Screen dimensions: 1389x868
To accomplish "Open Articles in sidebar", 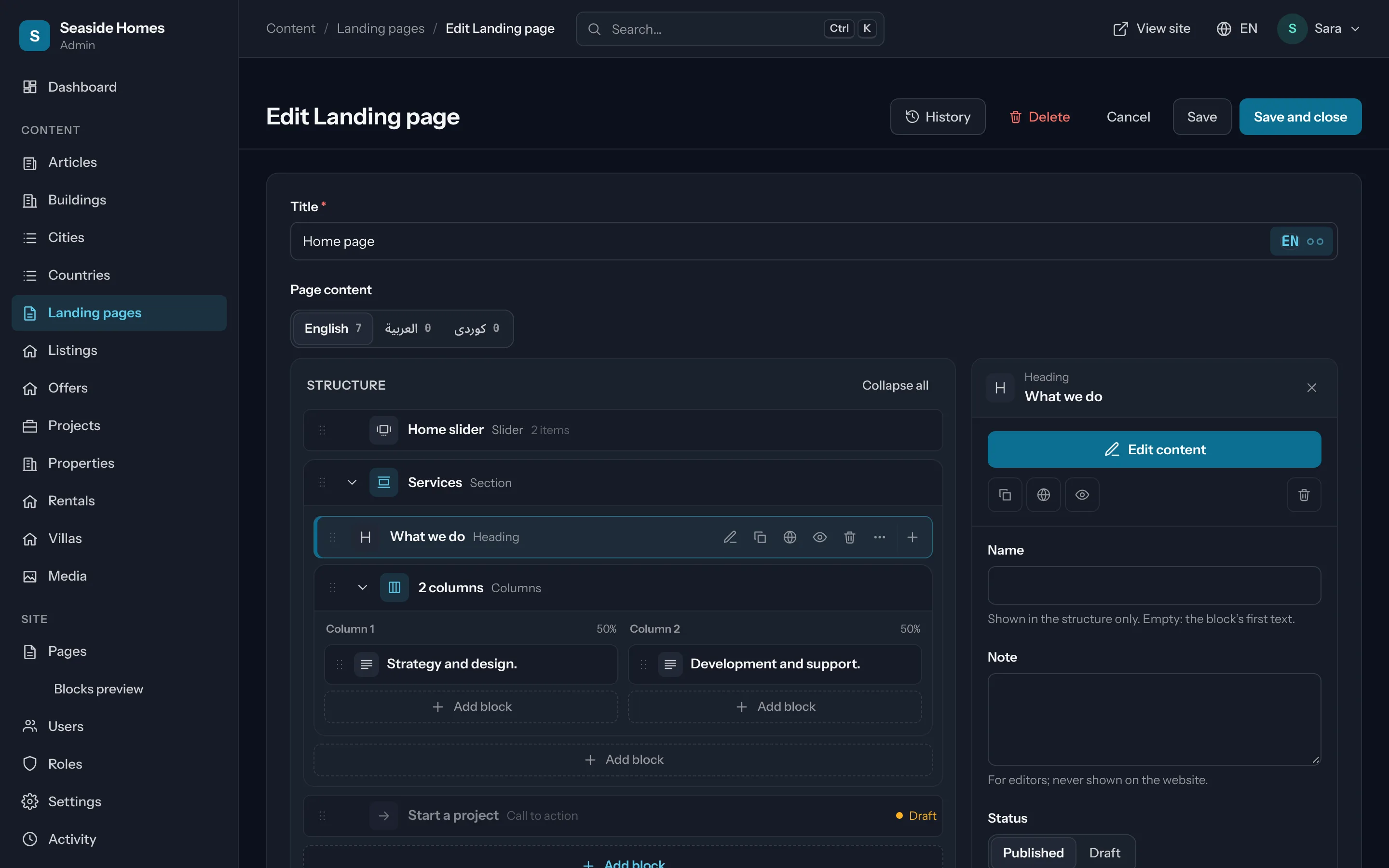I will click(x=119, y=163).
